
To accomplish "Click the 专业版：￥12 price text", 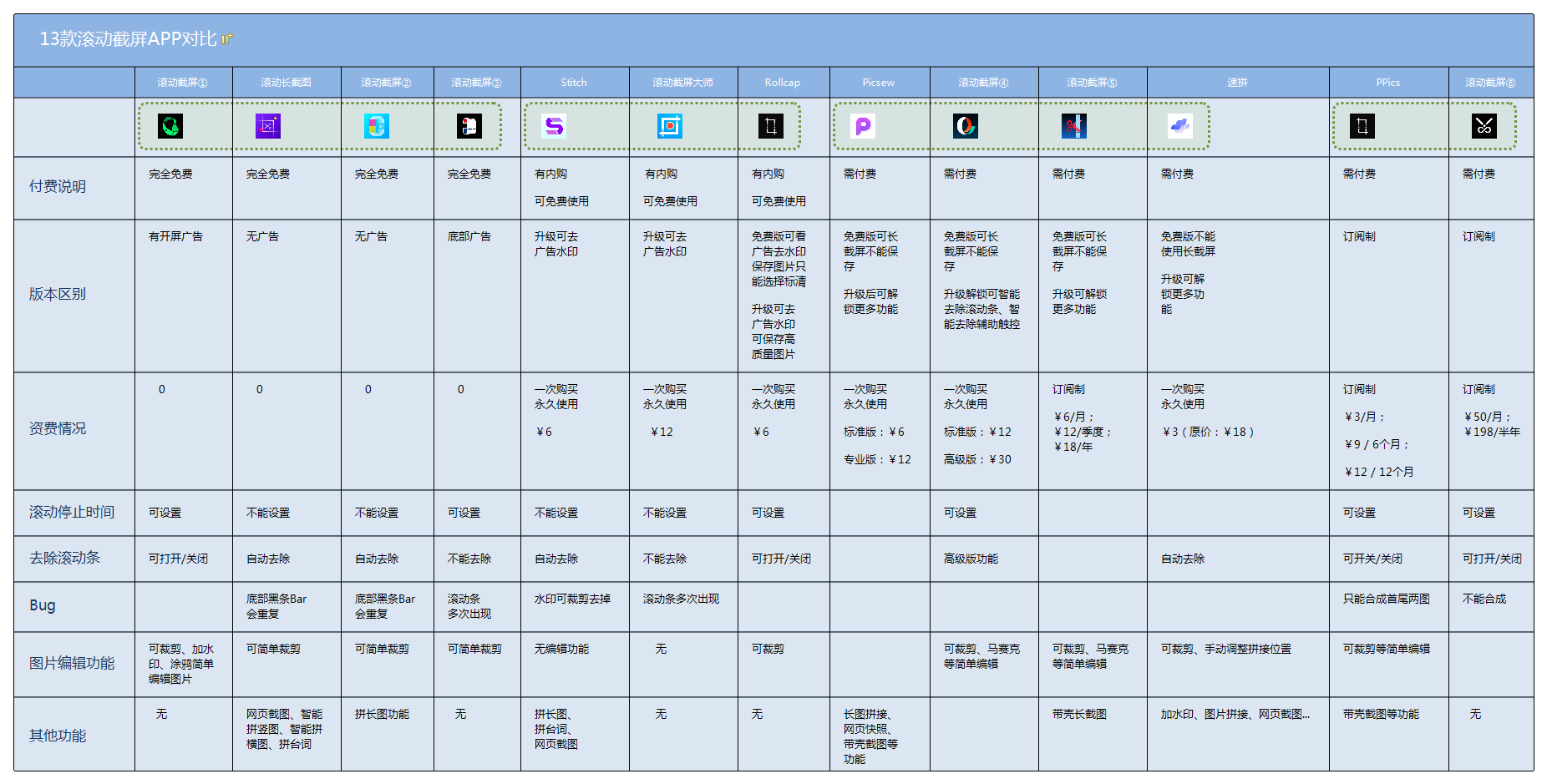I will (x=877, y=459).
